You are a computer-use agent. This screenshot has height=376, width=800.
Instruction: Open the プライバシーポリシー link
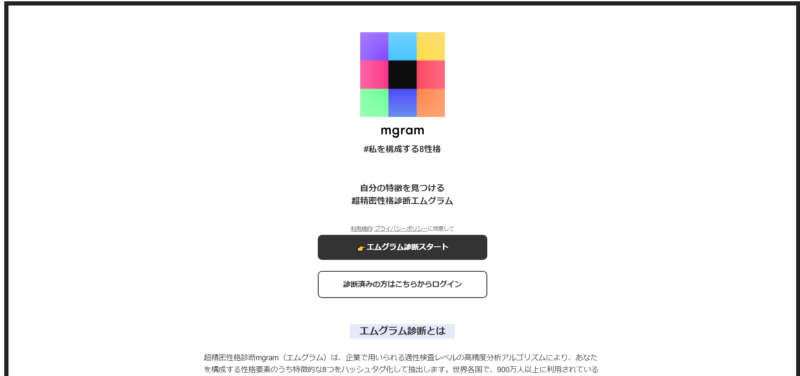[x=401, y=229]
